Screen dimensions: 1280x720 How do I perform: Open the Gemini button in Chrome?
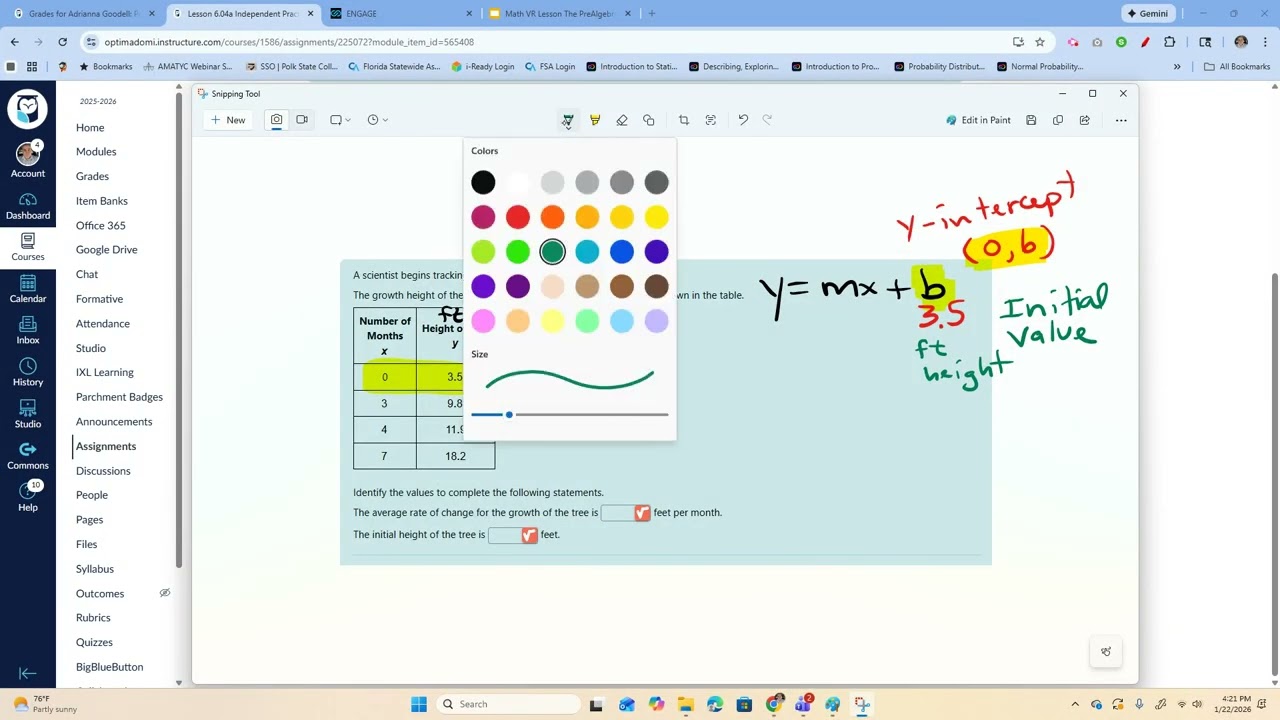(1148, 14)
